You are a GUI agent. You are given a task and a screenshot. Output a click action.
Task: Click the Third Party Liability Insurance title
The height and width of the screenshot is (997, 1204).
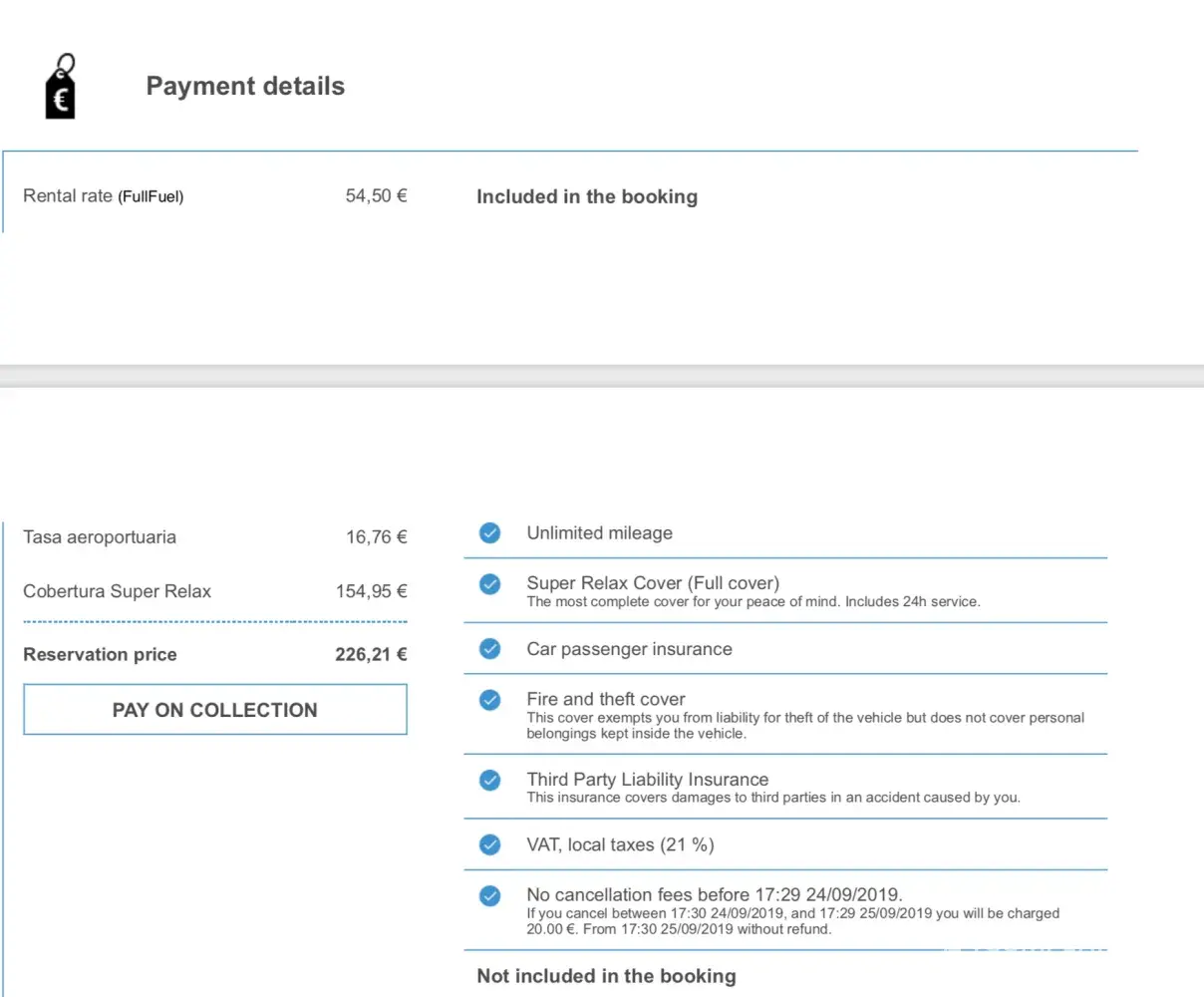pos(647,780)
